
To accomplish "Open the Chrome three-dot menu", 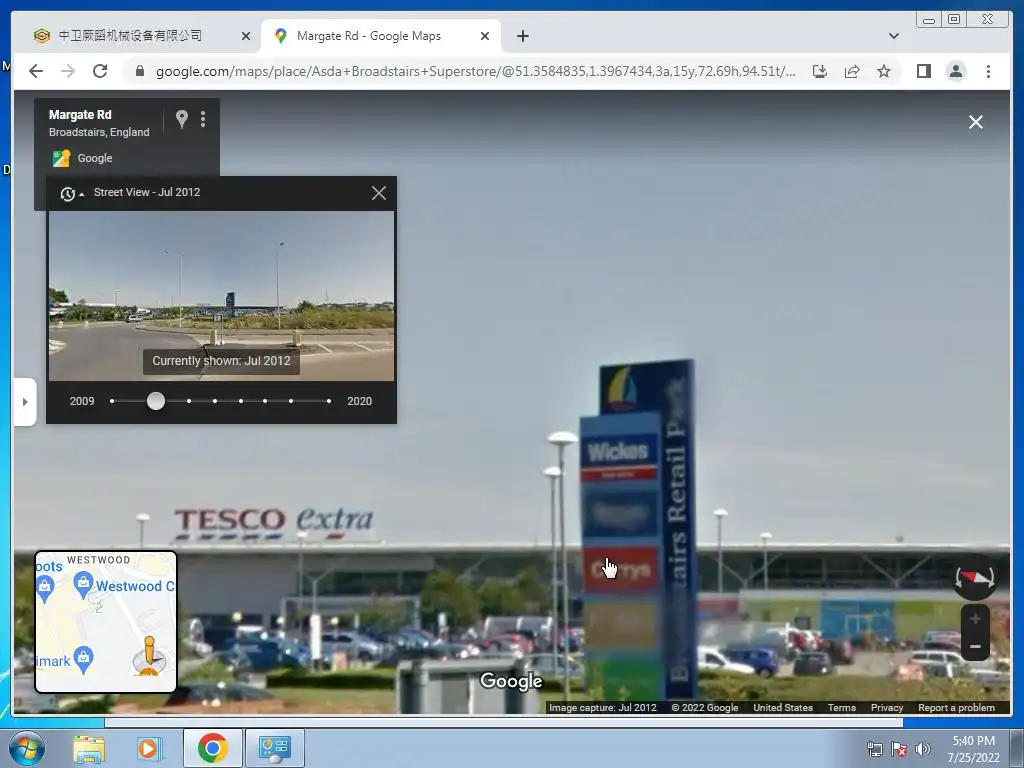I will [x=988, y=71].
